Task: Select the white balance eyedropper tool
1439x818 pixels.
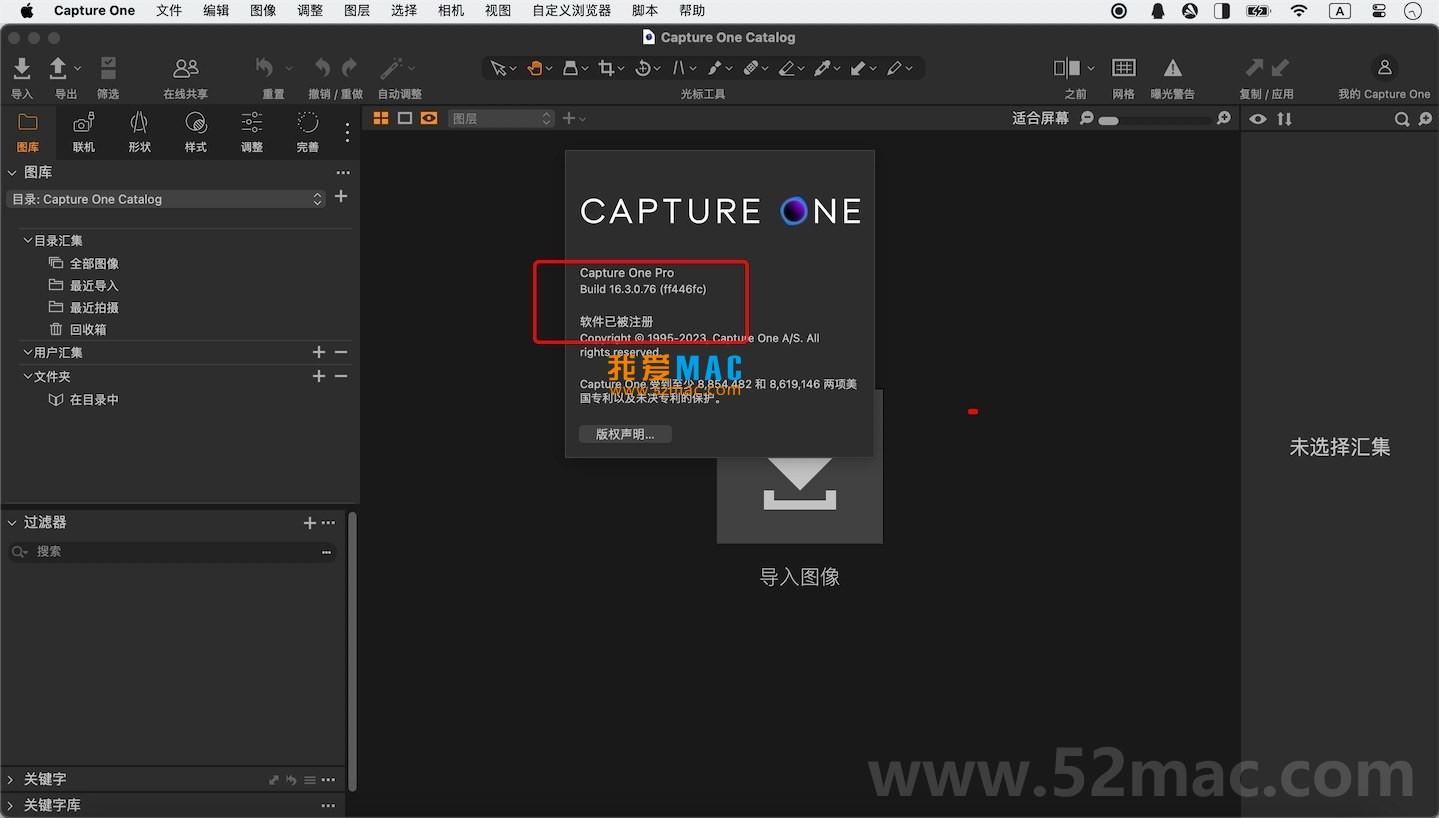Action: (x=822, y=68)
